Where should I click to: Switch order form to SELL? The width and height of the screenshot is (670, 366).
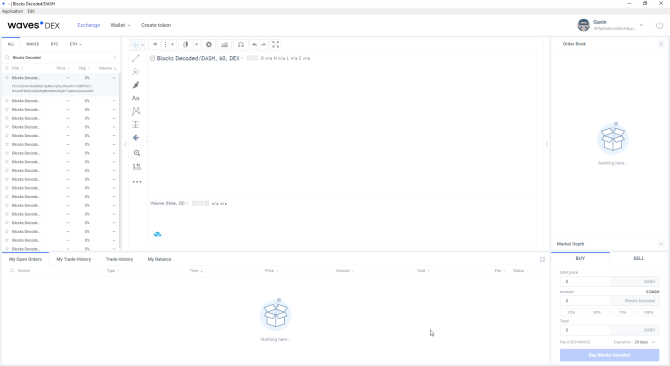click(638, 258)
